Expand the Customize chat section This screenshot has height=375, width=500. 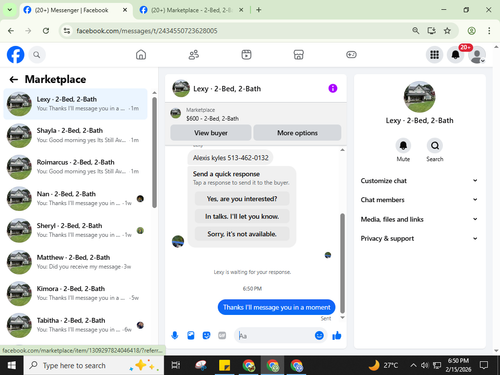click(x=419, y=181)
